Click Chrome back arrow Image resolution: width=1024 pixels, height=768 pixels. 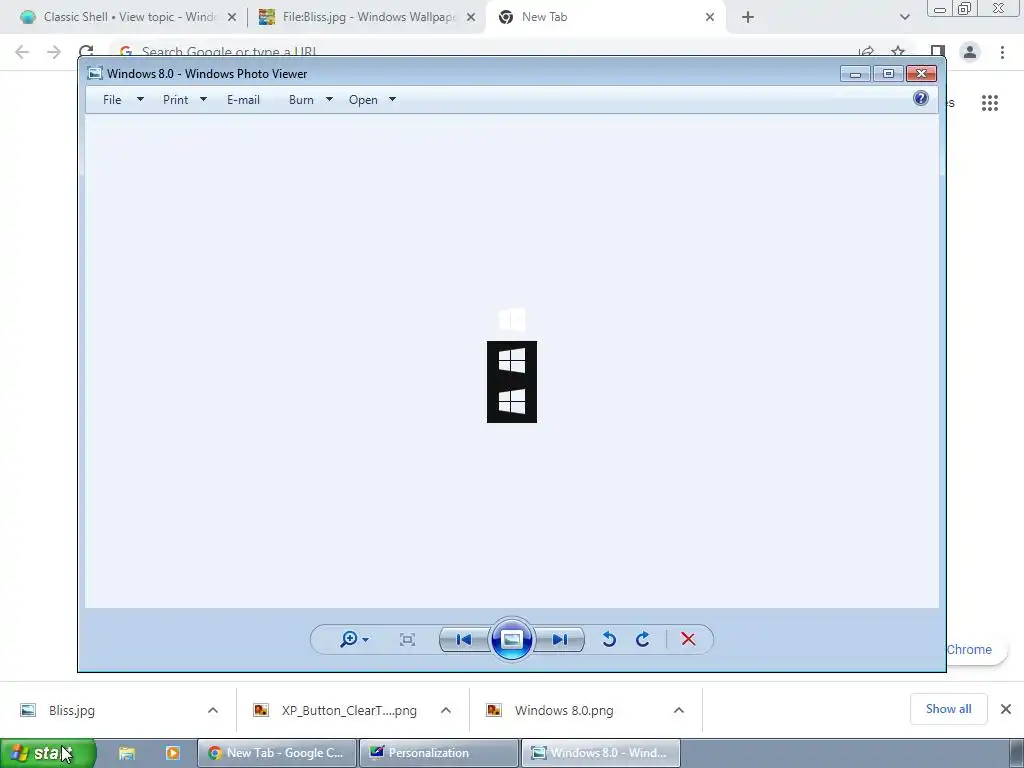click(22, 52)
